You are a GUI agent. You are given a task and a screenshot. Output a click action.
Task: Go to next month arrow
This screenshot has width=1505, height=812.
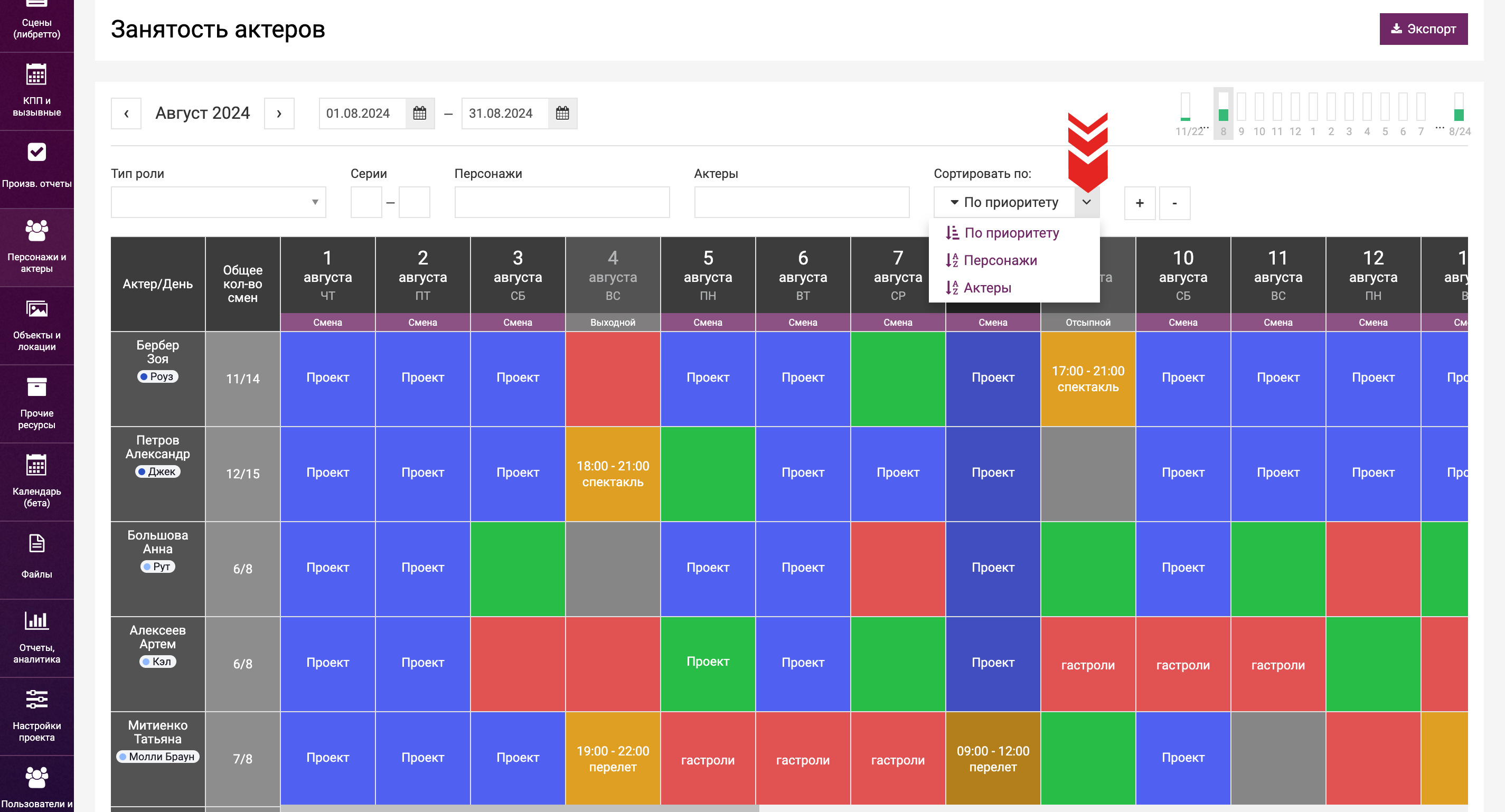click(x=279, y=114)
